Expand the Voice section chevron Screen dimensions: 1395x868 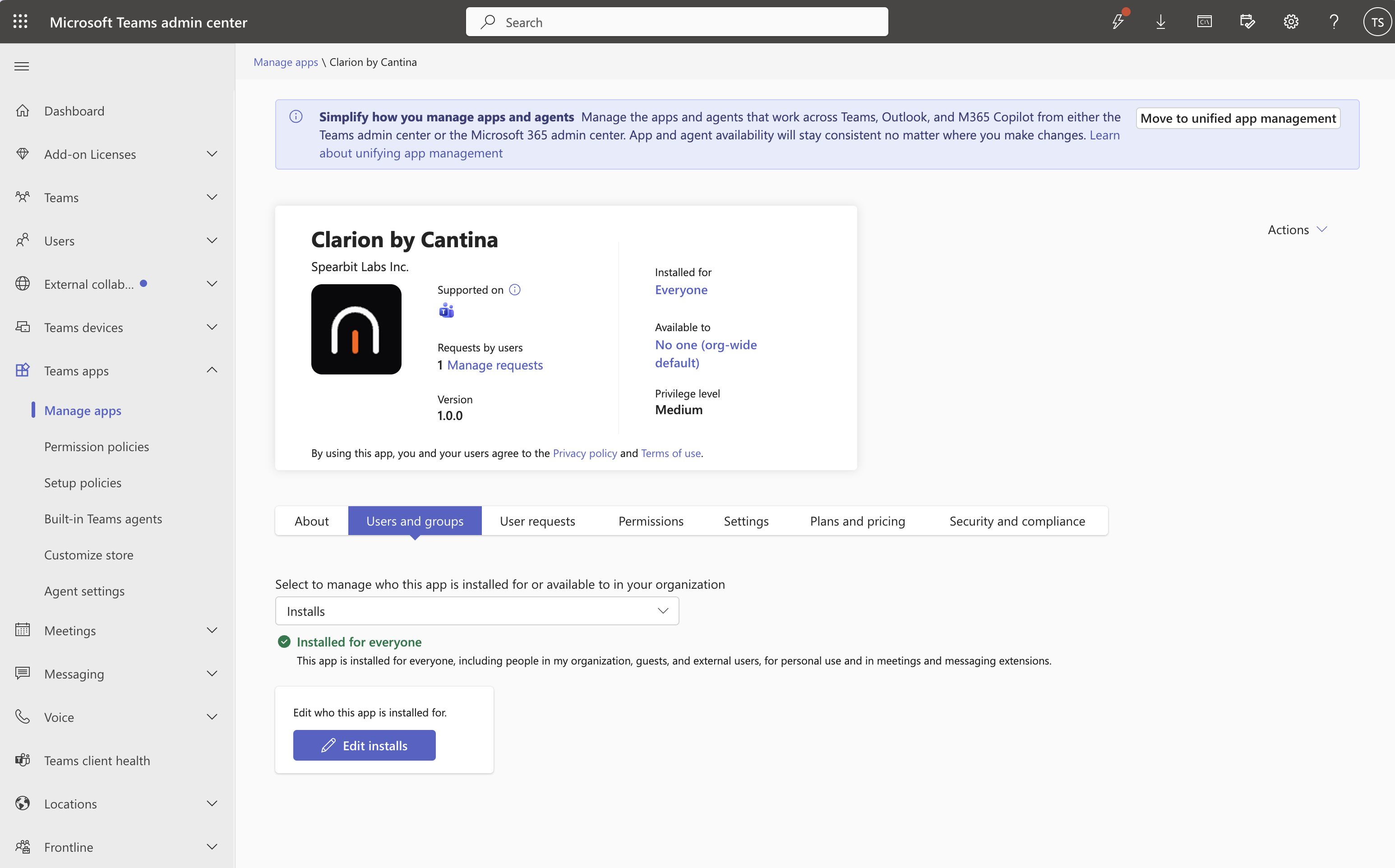click(x=212, y=717)
